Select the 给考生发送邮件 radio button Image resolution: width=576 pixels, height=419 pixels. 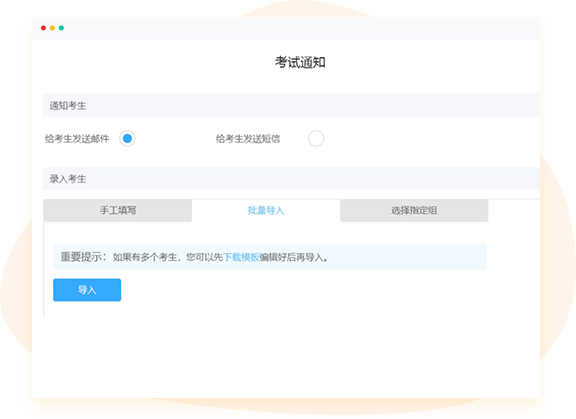127,138
